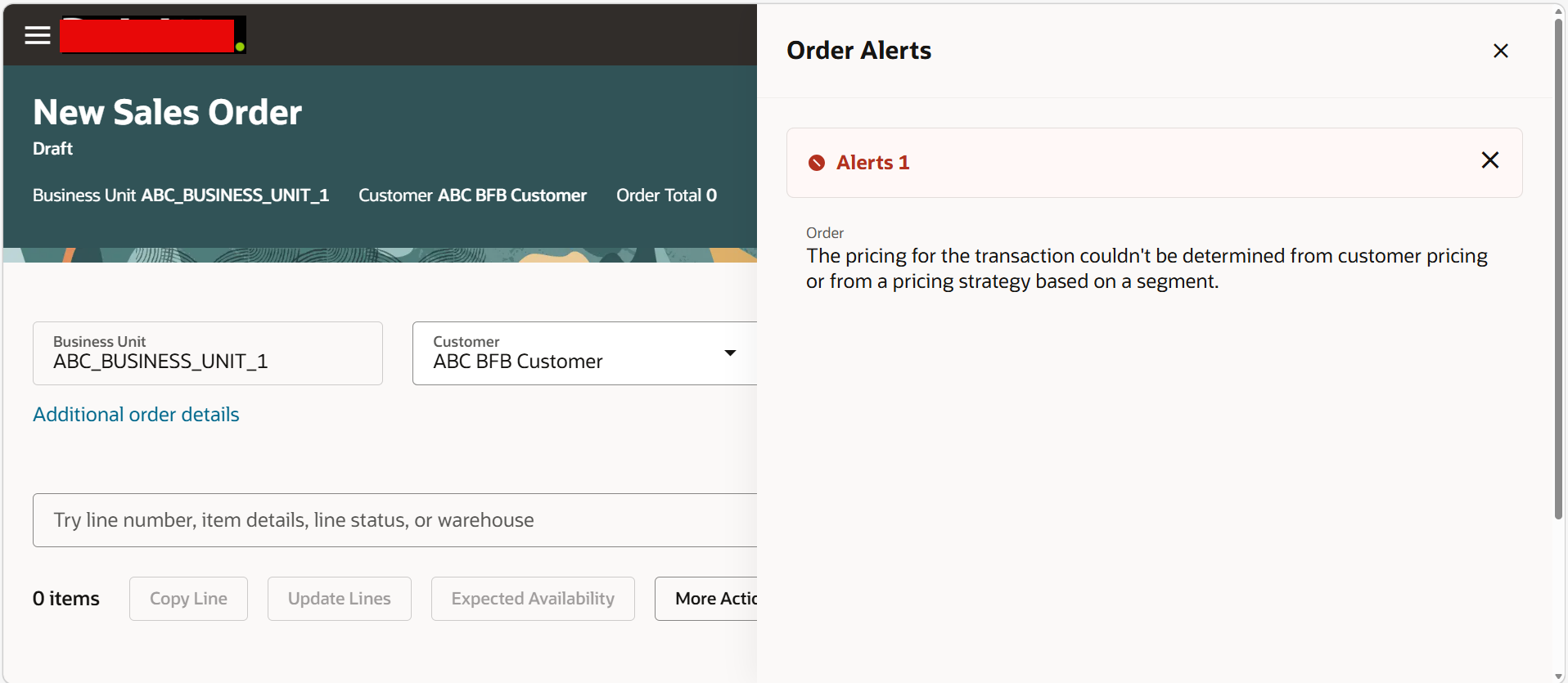Click the Expected Availability button

(x=533, y=599)
